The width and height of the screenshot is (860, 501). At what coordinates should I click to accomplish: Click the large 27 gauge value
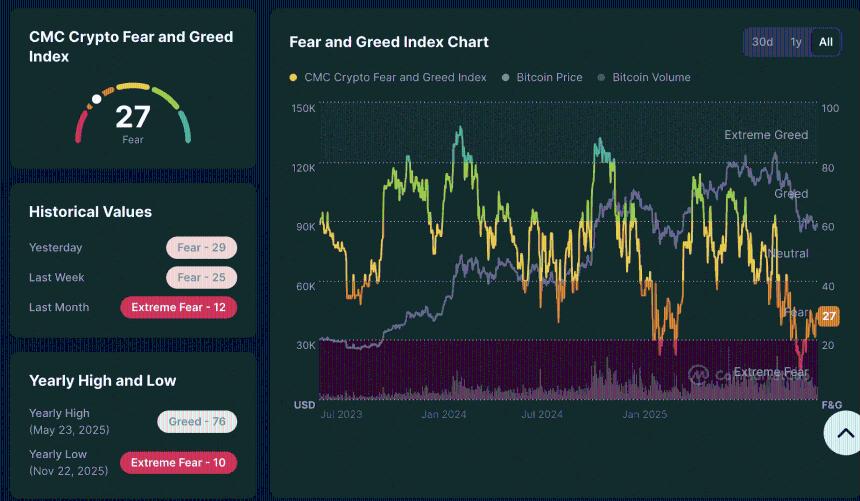132,117
